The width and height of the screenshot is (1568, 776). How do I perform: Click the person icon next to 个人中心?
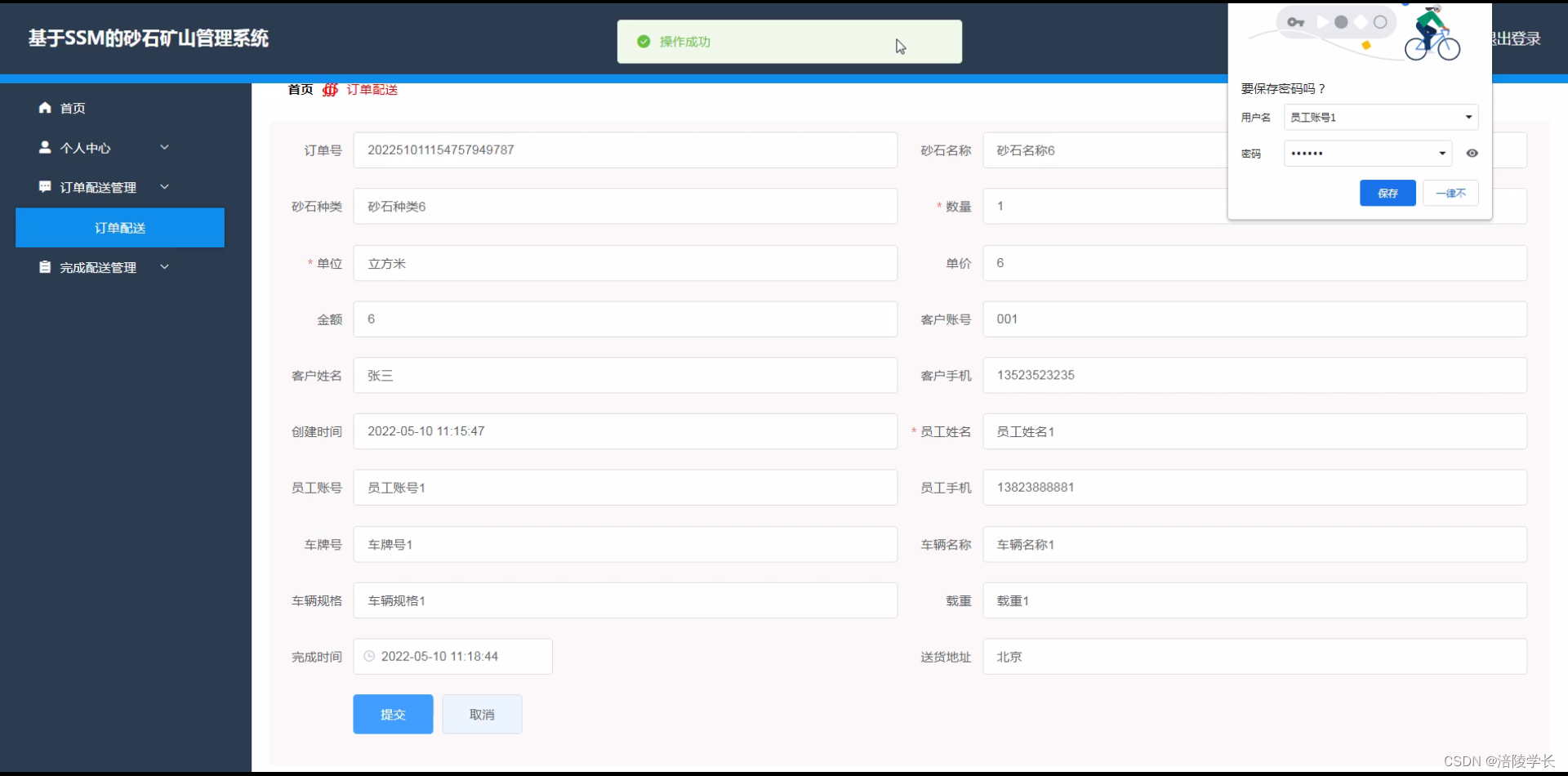tap(44, 147)
